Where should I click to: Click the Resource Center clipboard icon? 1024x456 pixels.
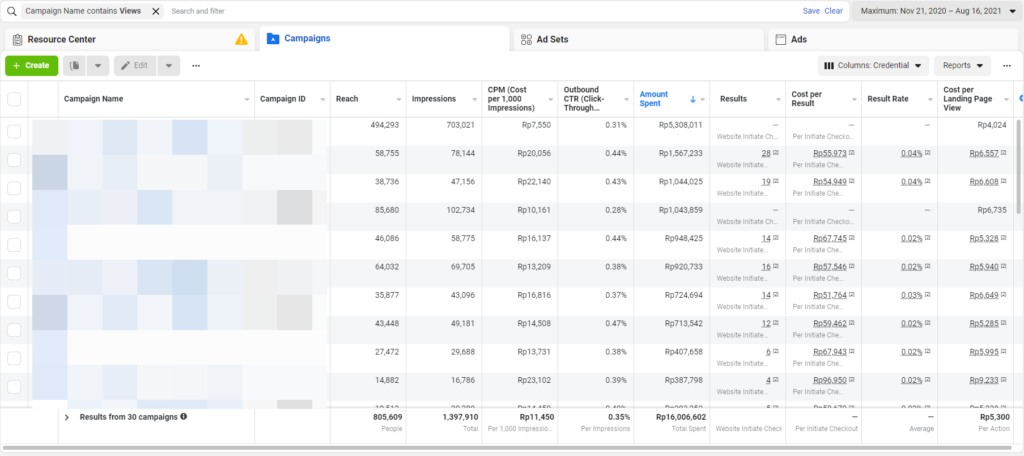coord(18,39)
